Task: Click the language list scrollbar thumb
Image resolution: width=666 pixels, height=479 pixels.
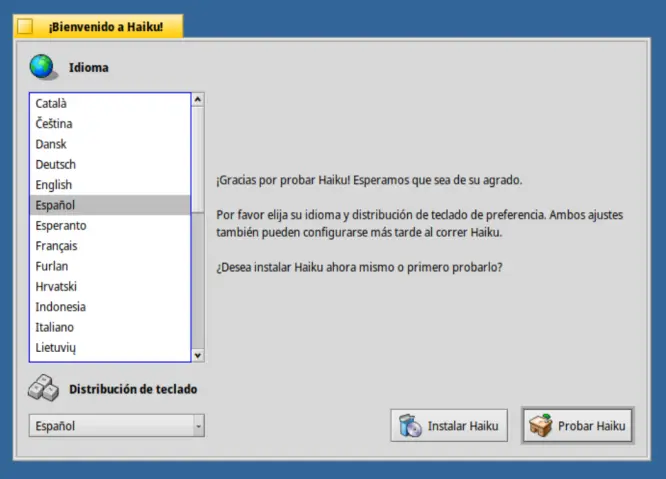Action: pos(198,159)
